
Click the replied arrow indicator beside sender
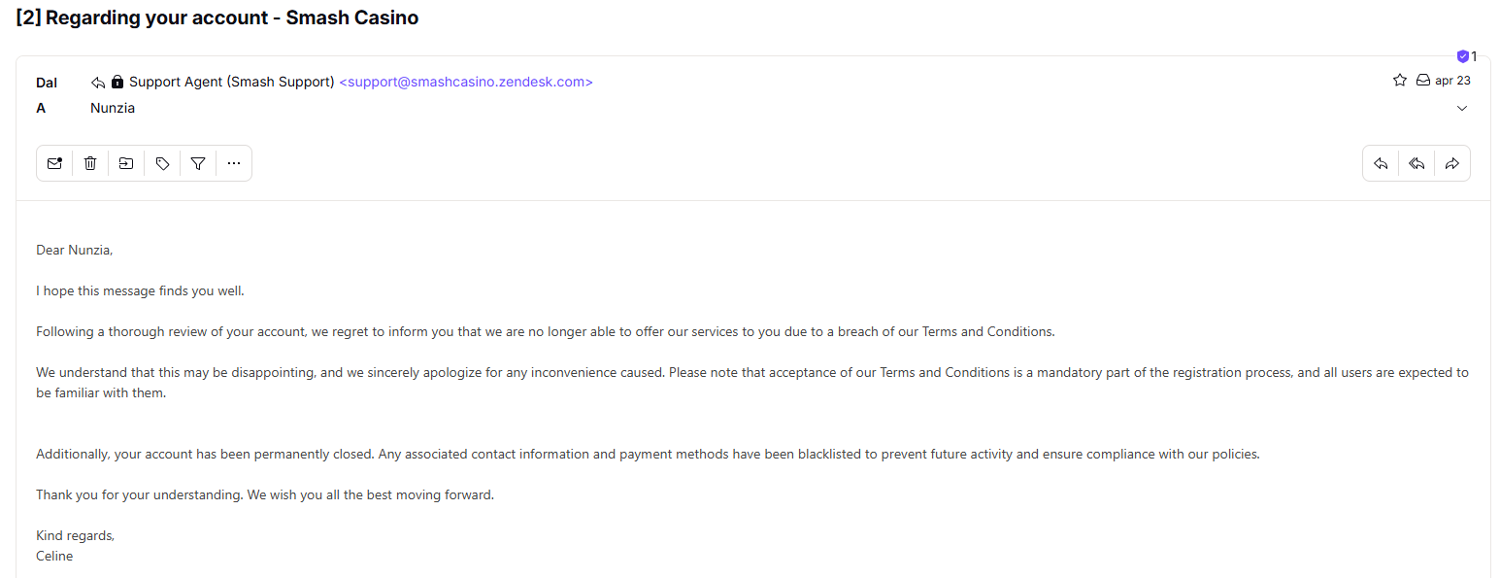(98, 82)
